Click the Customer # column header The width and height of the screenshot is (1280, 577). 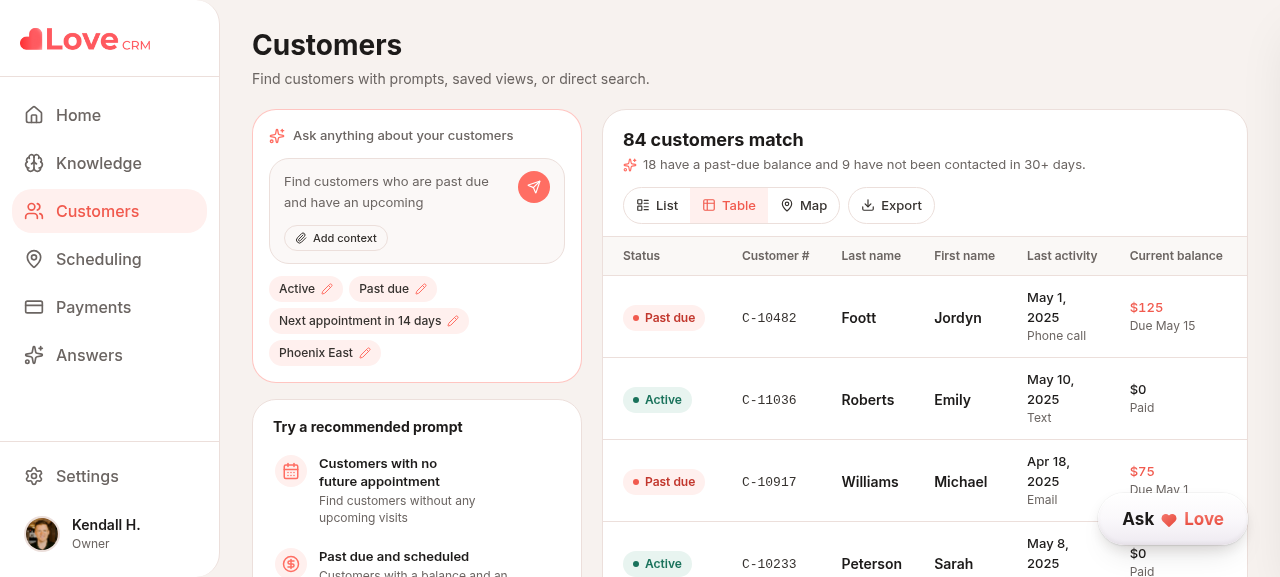[775, 256]
